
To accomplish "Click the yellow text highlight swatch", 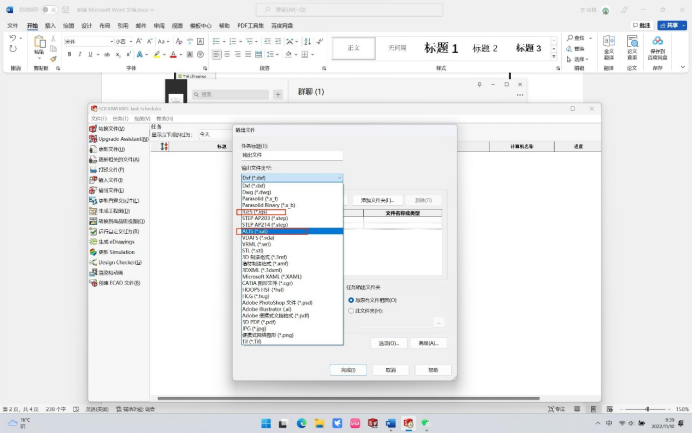I will click(x=157, y=55).
